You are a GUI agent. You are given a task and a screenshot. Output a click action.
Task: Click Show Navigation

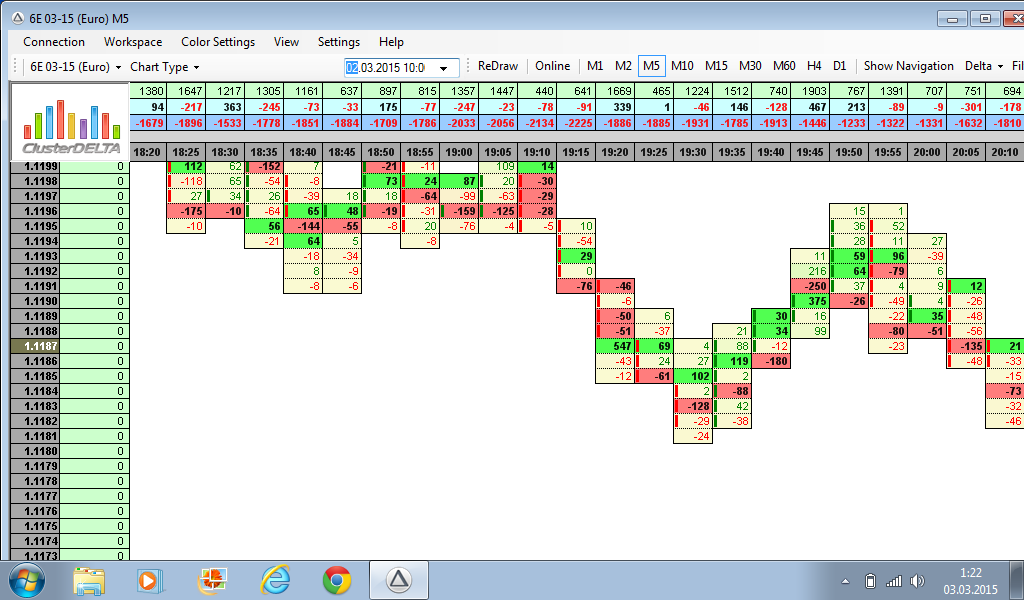point(908,66)
